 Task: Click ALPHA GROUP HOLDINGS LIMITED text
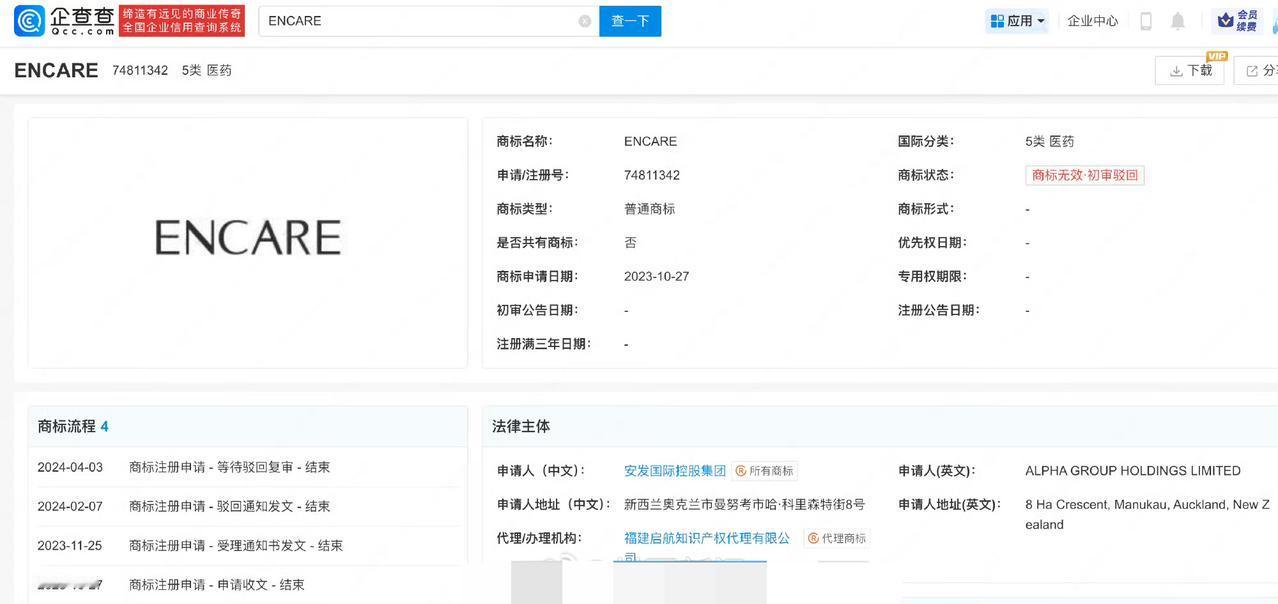click(x=1133, y=471)
